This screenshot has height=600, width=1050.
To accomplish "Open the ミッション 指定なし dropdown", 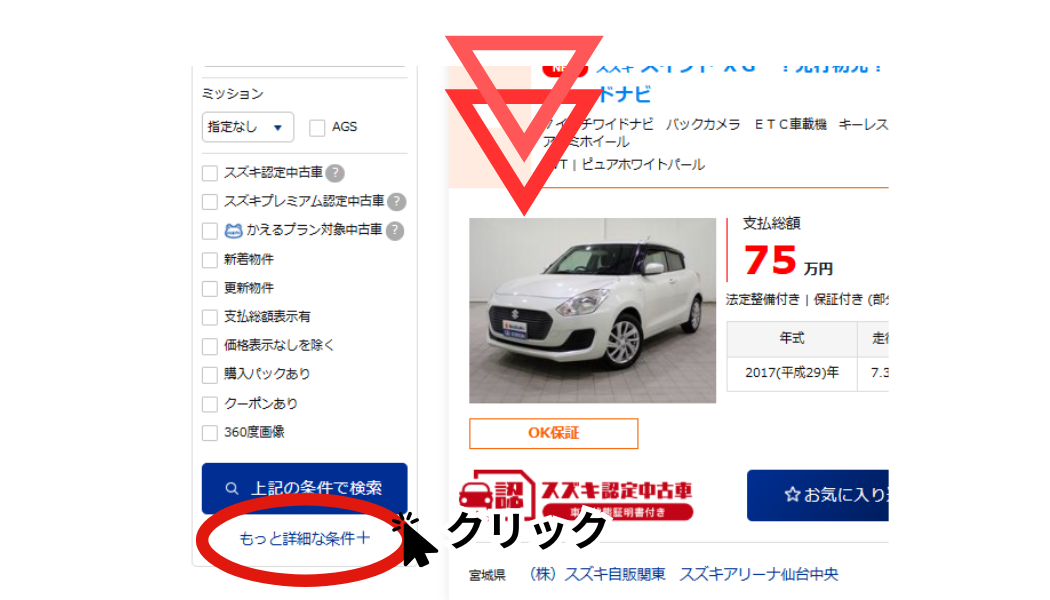I will (x=247, y=127).
